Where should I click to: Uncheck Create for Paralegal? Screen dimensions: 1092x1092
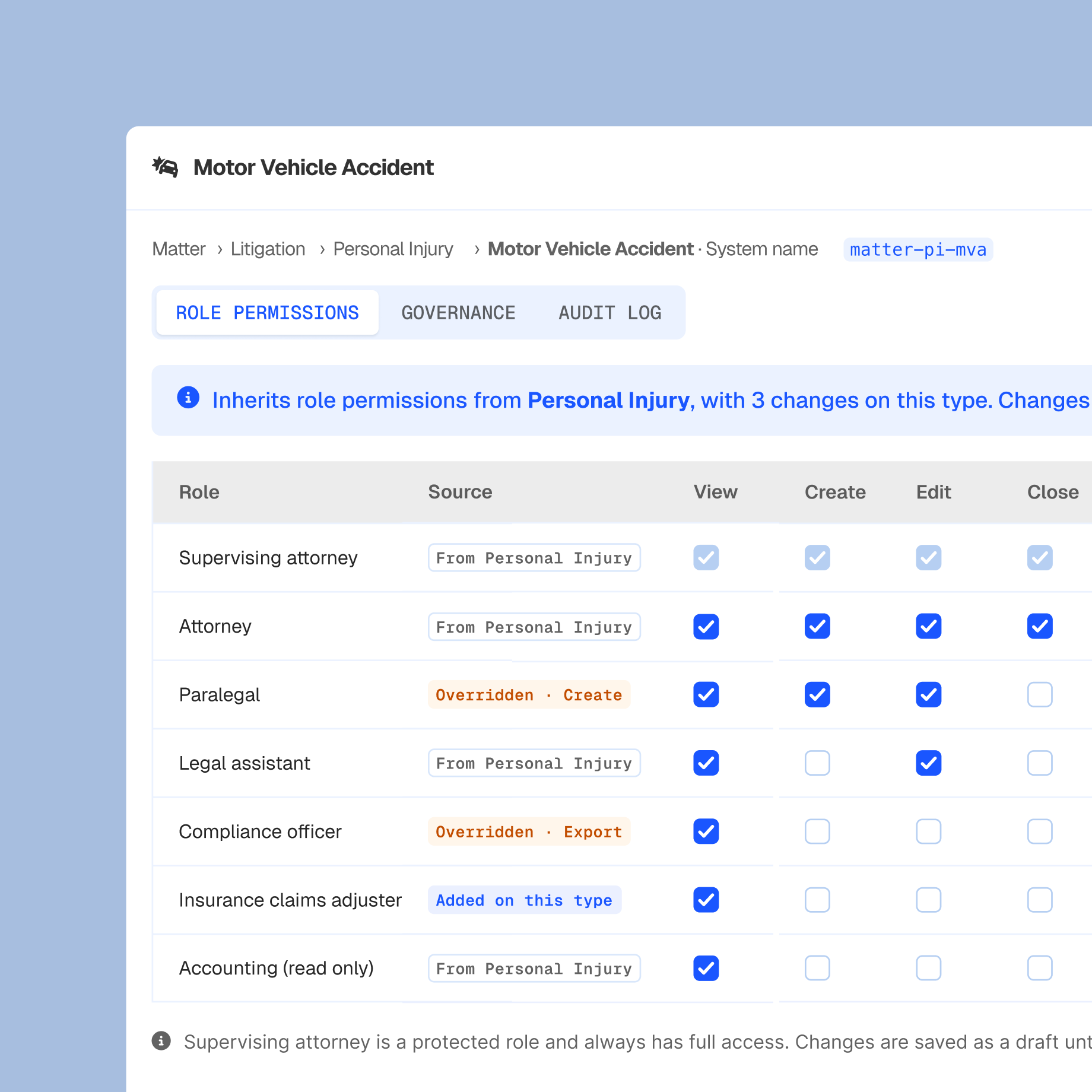[817, 694]
